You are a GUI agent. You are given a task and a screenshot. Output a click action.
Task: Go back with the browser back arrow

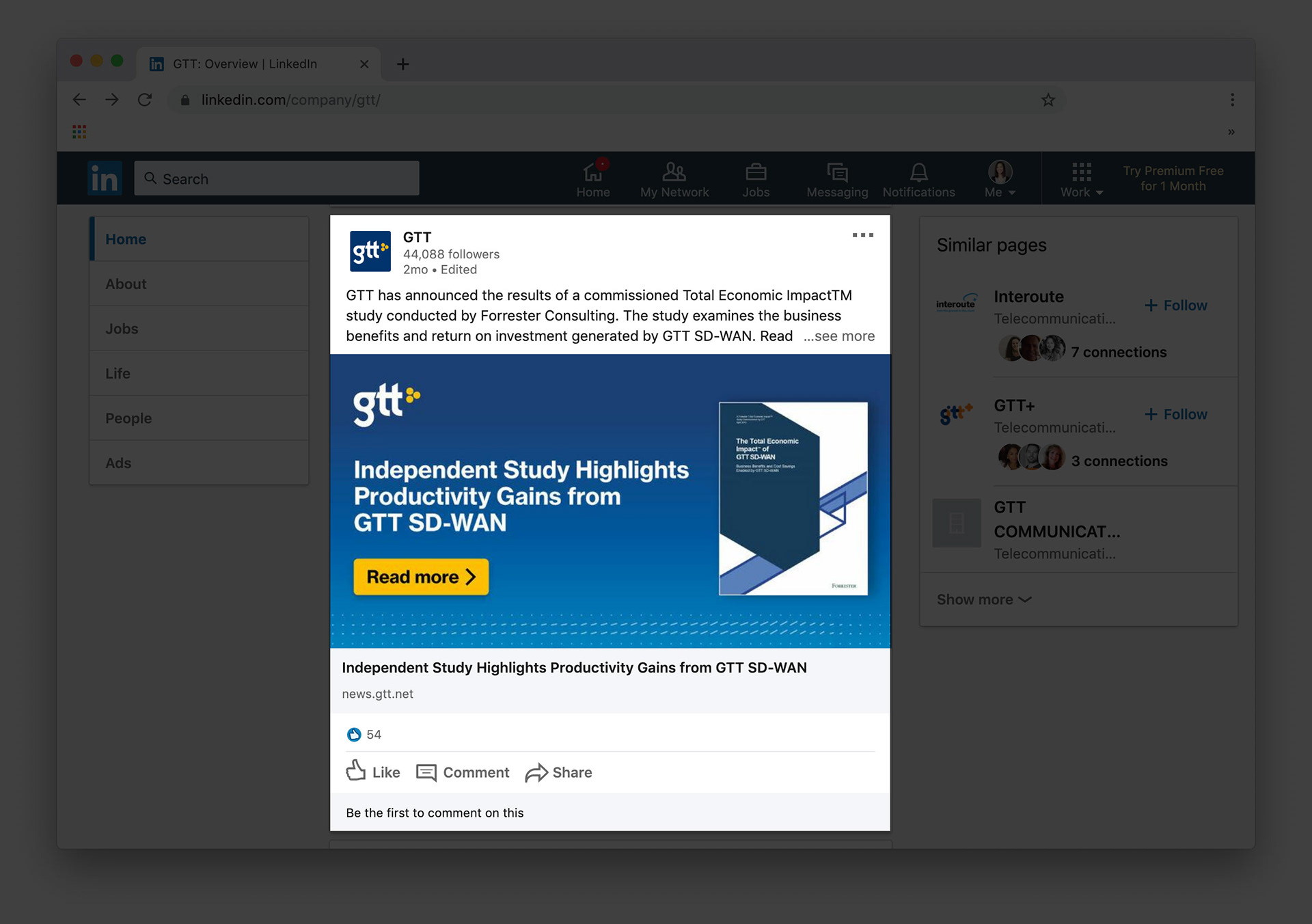pyautogui.click(x=79, y=100)
